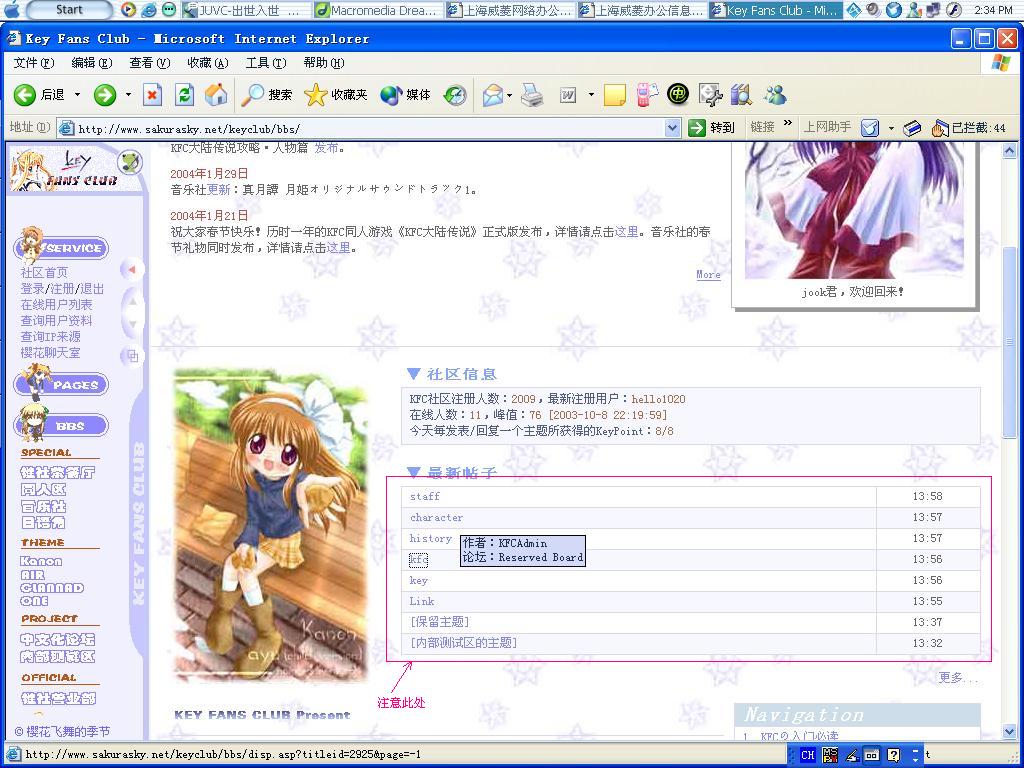
Task: Open 樱花聊天室 sidebar link
Action: tap(50, 353)
